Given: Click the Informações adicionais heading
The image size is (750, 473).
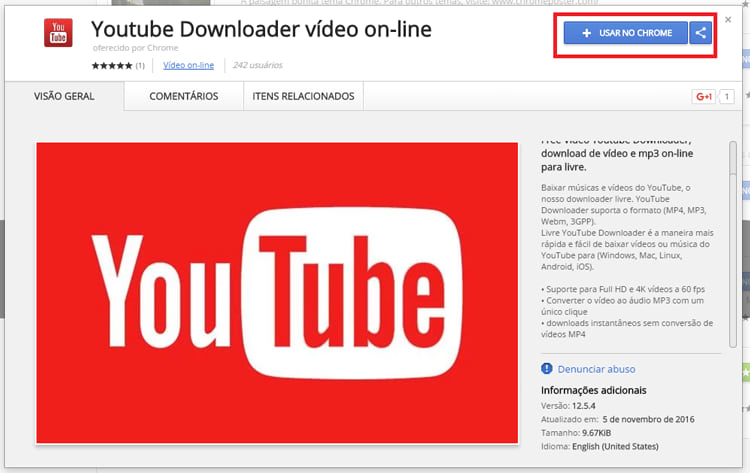Looking at the screenshot, I should click(594, 390).
